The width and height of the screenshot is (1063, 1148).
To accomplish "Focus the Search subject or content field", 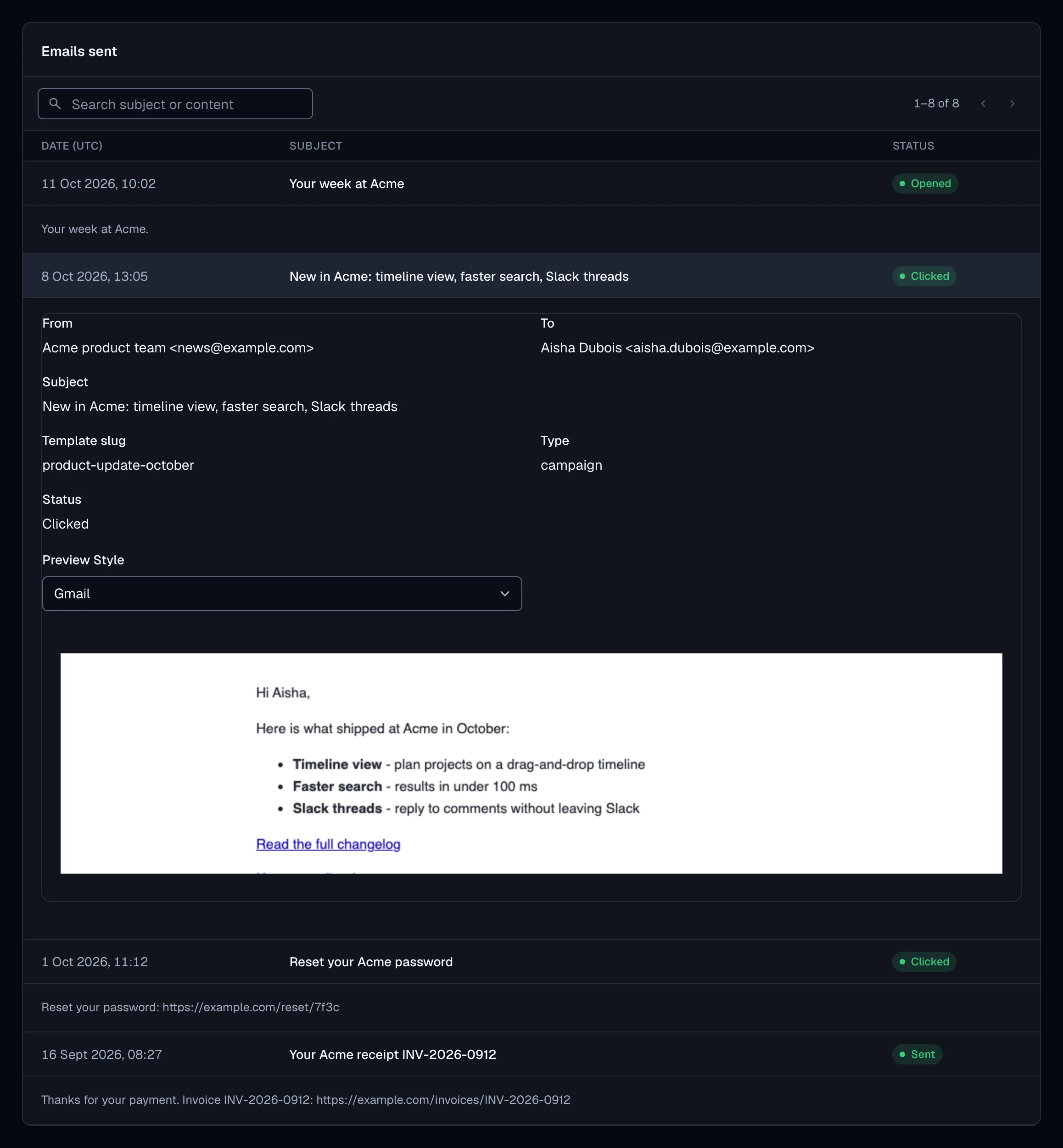I will [x=175, y=104].
